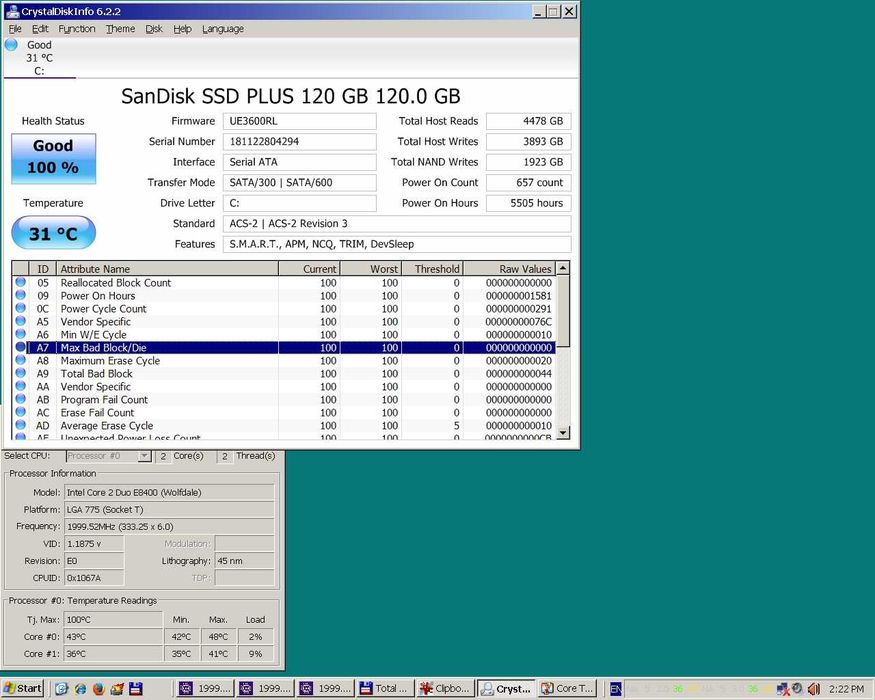875x700 pixels.
Task: Open the File menu
Action: pos(15,28)
